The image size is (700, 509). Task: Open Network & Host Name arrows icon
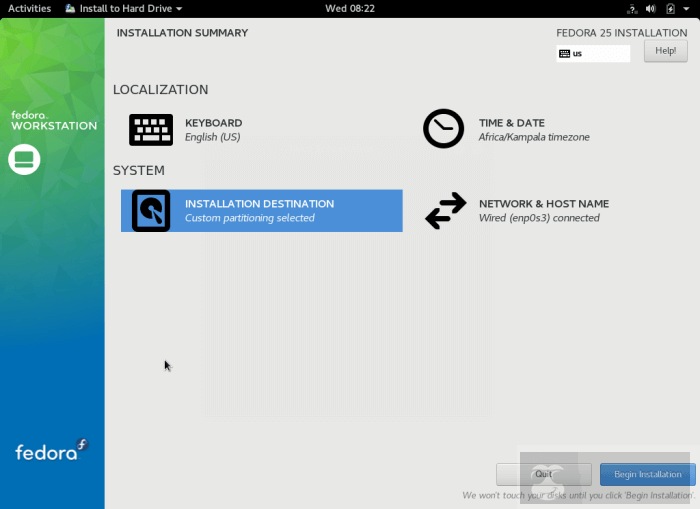446,211
